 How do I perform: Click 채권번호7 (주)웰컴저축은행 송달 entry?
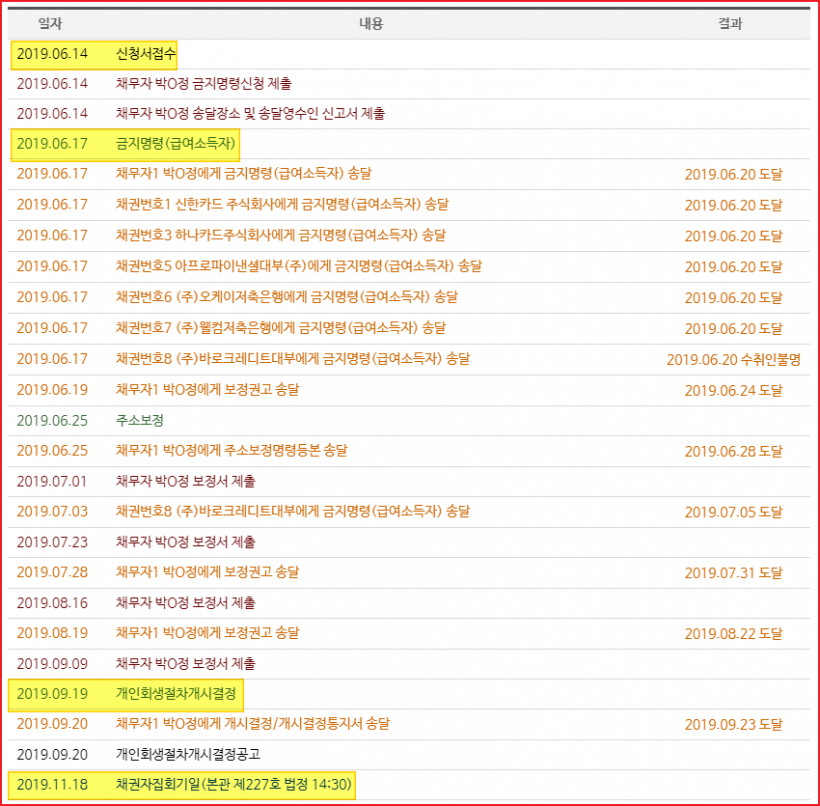pos(281,328)
